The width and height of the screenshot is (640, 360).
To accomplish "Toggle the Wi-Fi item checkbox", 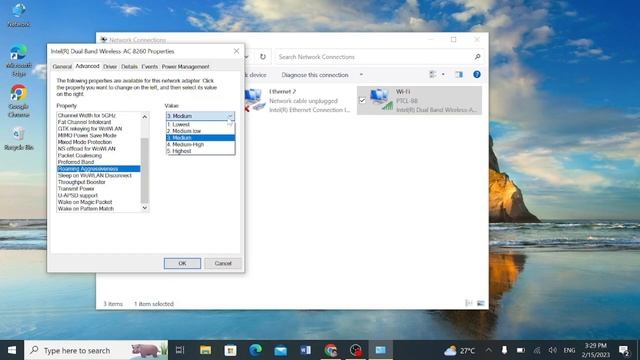I will [x=362, y=100].
